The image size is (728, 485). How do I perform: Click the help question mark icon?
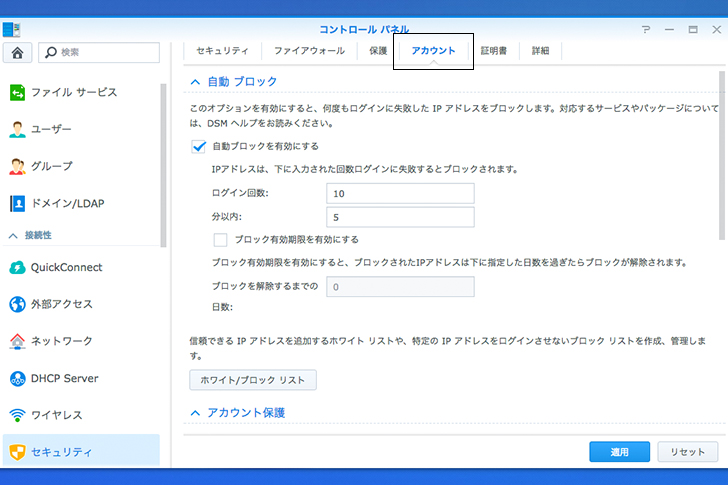pos(645,30)
